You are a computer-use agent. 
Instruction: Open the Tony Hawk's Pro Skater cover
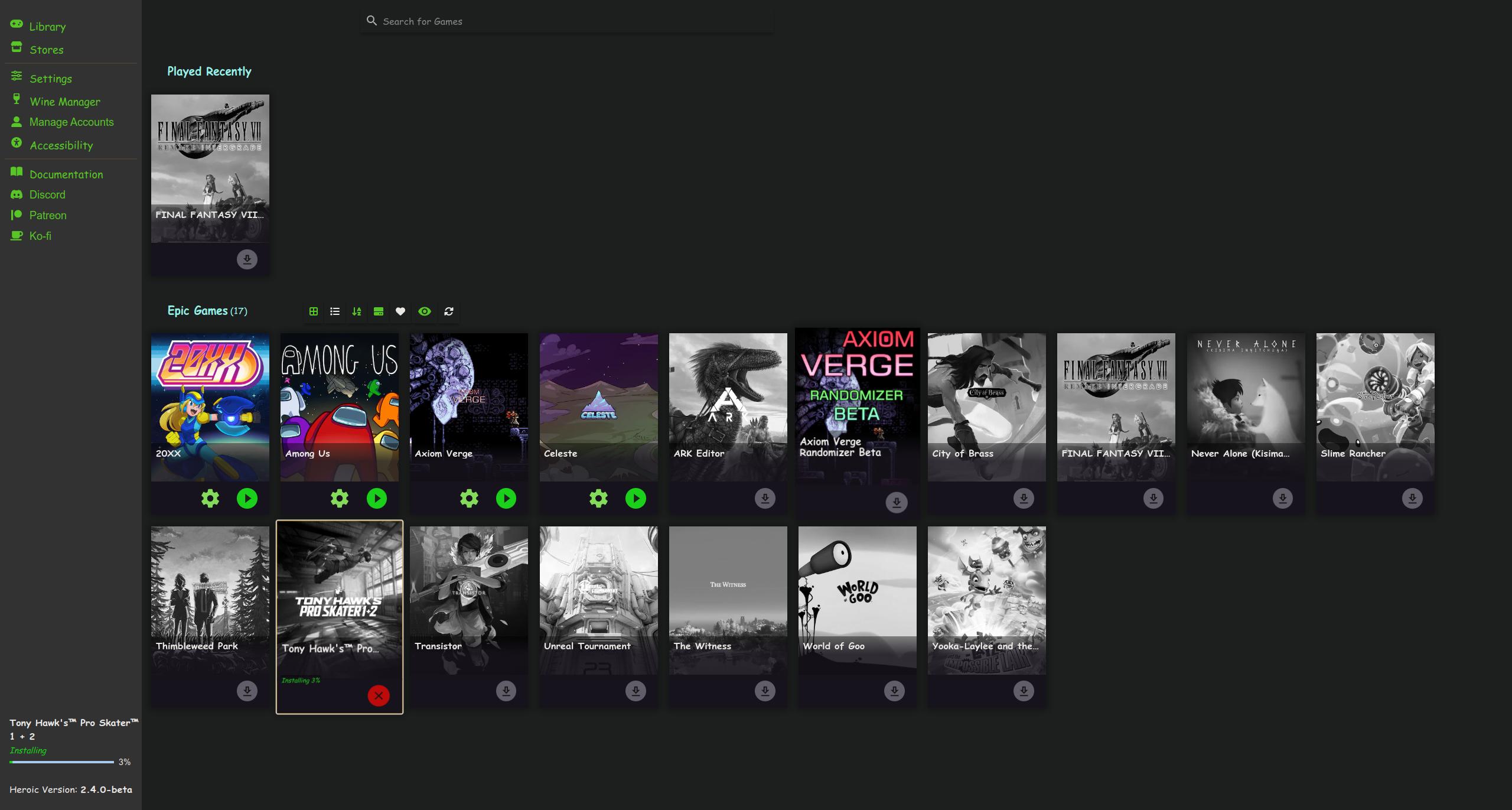pyautogui.click(x=340, y=600)
